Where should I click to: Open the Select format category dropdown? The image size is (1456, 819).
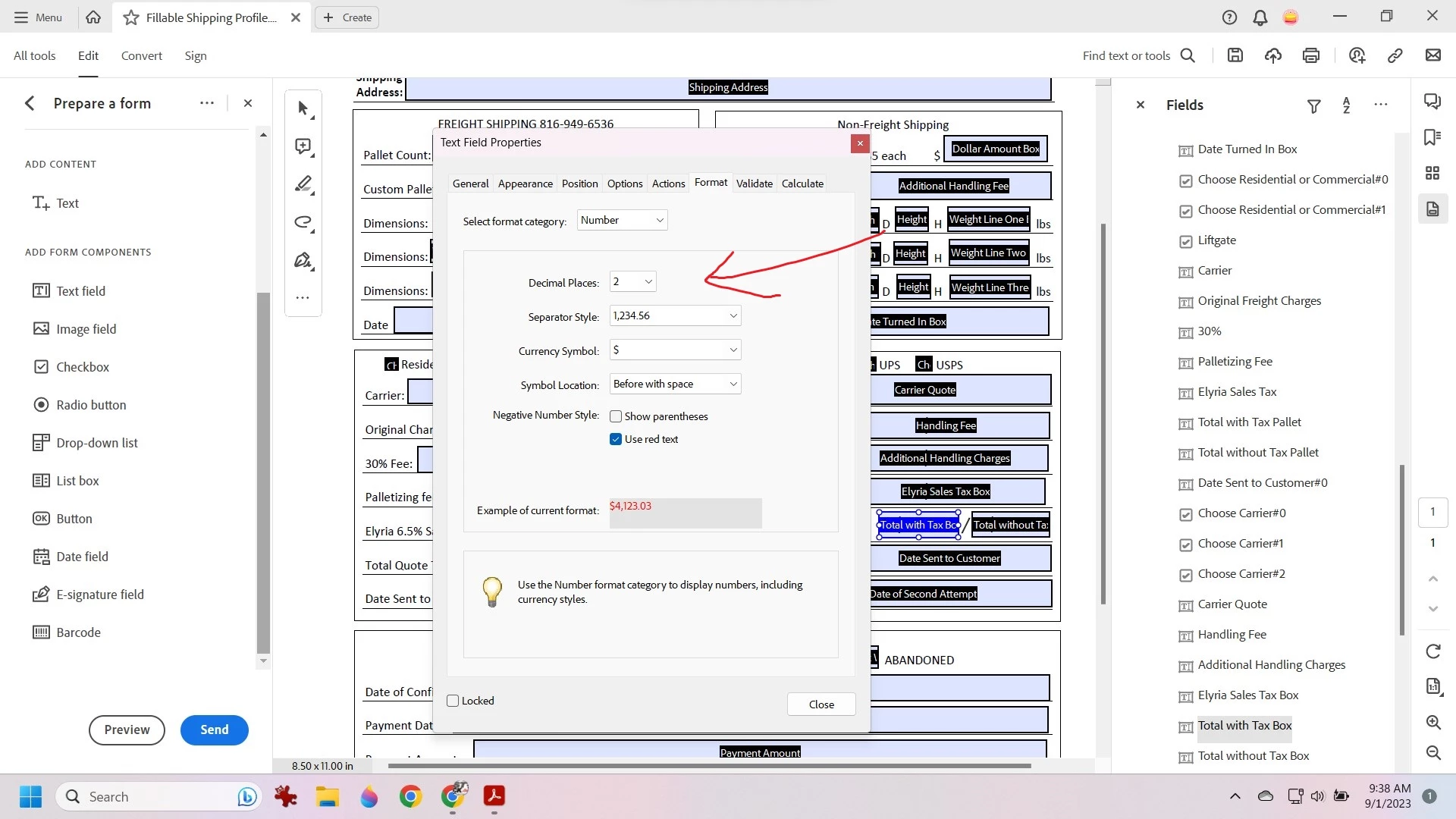click(622, 220)
